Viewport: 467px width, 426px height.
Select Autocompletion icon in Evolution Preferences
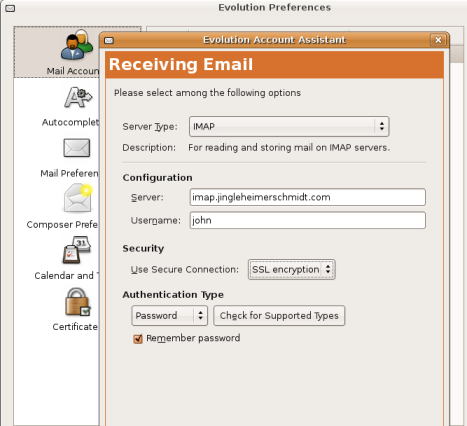pos(78,97)
